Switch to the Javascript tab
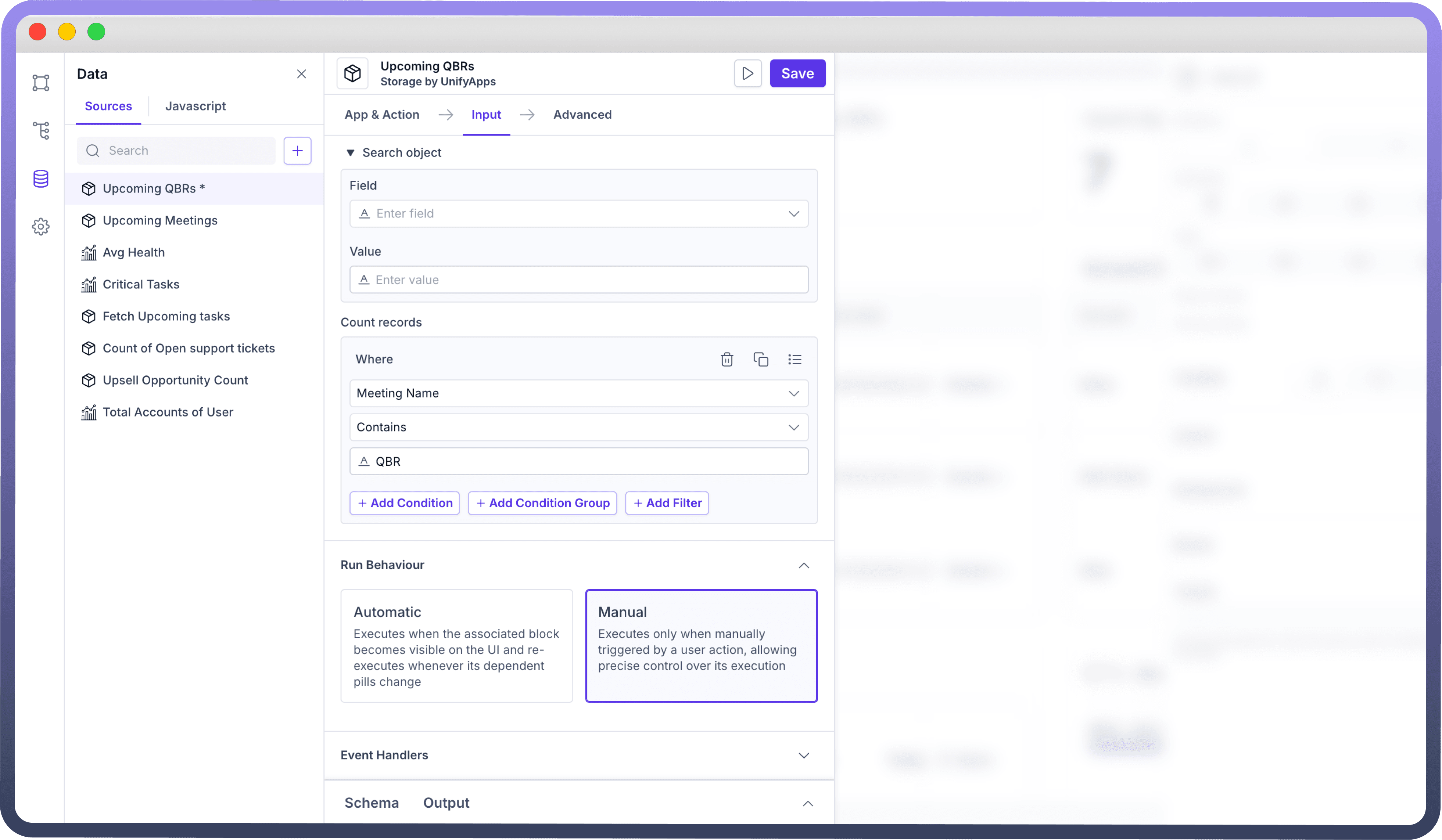Image resolution: width=1442 pixels, height=840 pixels. (x=195, y=107)
